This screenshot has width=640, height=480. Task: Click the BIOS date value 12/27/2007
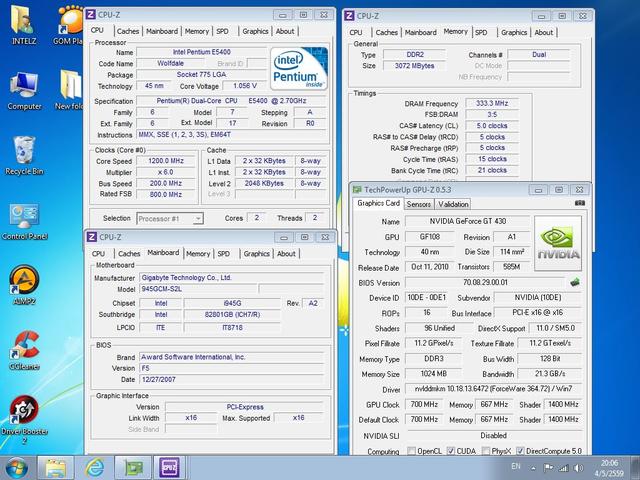click(x=231, y=379)
